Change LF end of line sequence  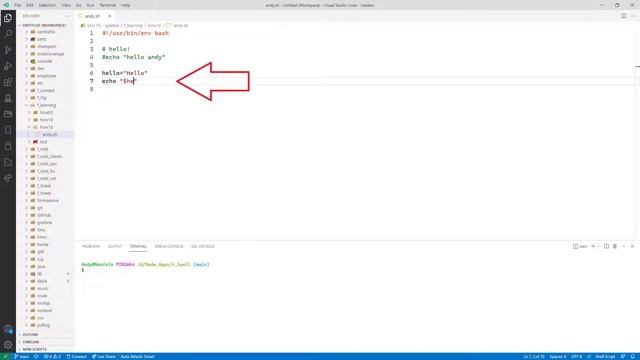[x=589, y=357]
